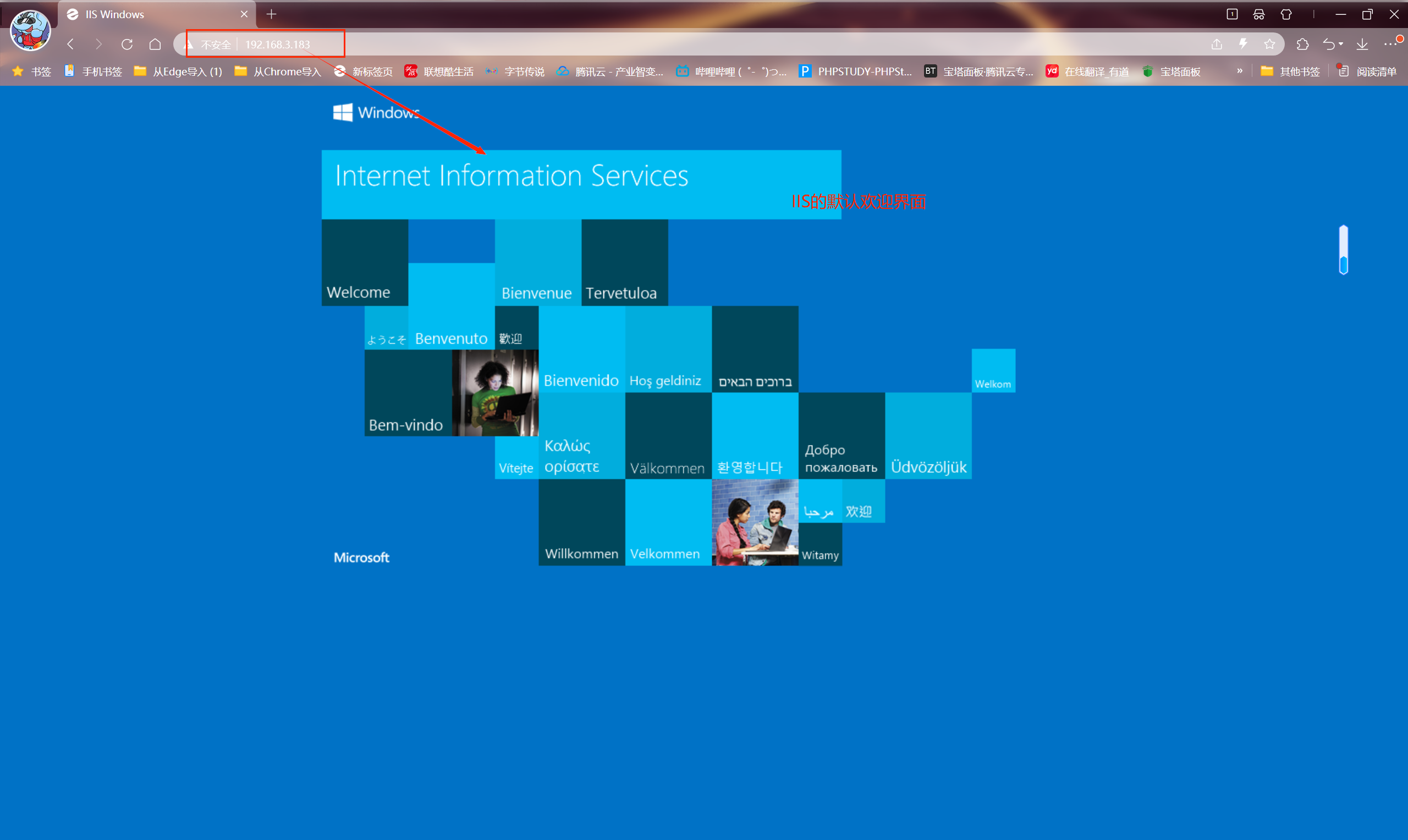The image size is (1408, 840).
Task: Click the Welkom tile
Action: pos(993,371)
